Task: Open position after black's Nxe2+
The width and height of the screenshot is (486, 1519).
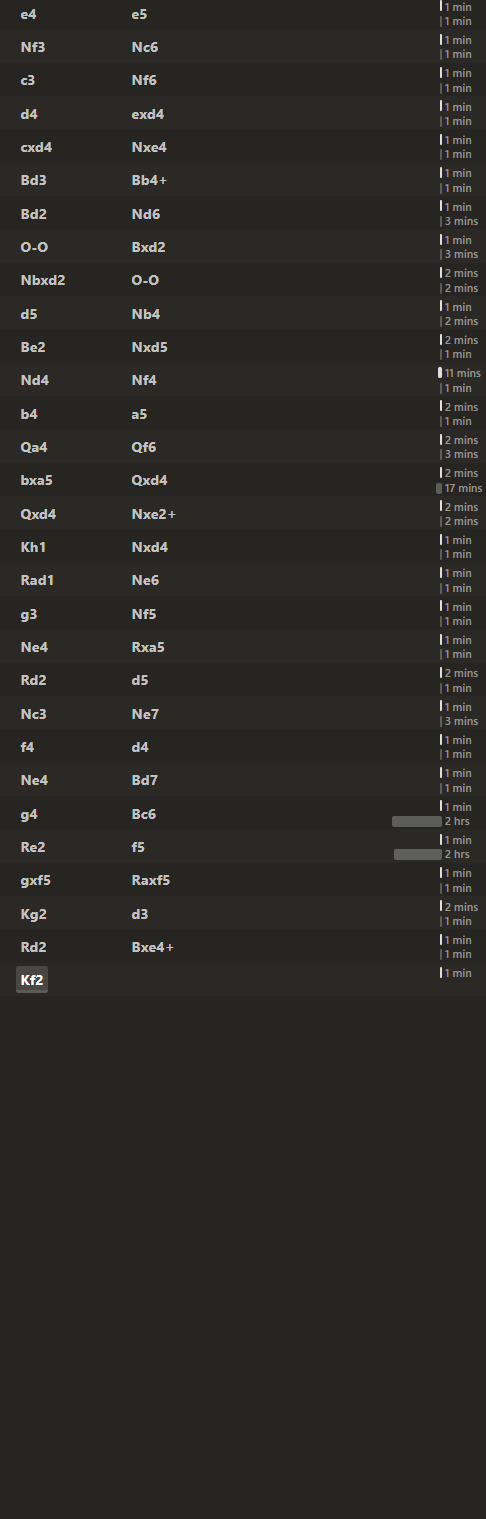Action: (154, 514)
